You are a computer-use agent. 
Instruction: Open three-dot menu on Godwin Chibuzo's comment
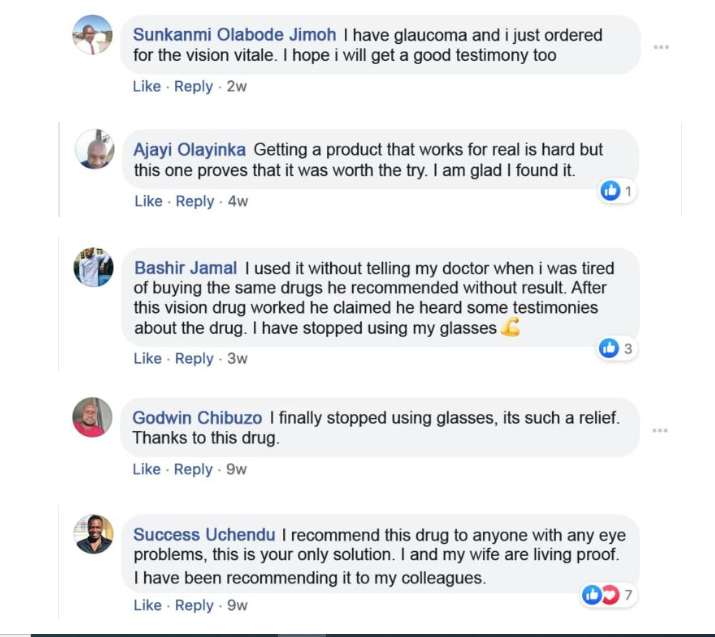pos(660,430)
